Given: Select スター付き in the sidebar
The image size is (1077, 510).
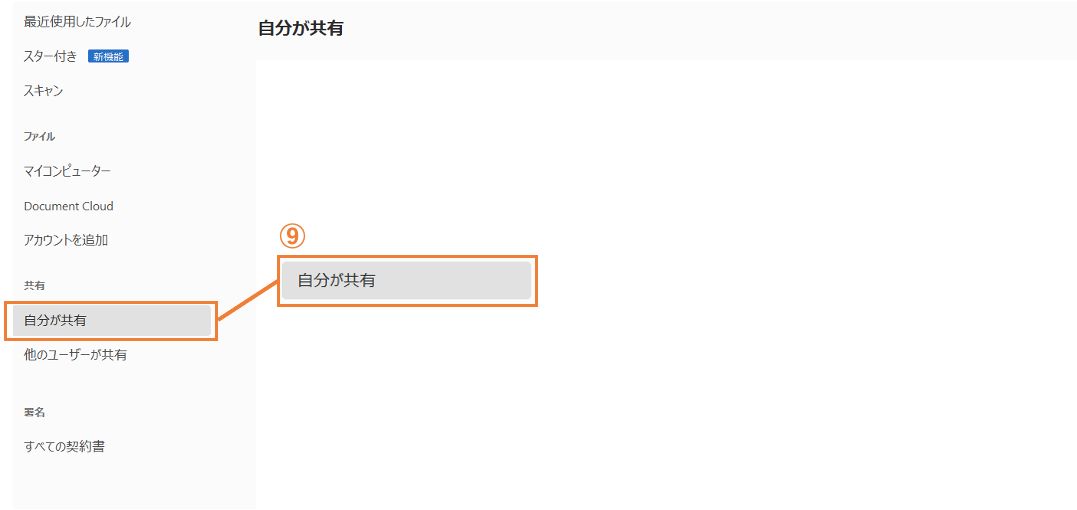Looking at the screenshot, I should click(x=50, y=56).
